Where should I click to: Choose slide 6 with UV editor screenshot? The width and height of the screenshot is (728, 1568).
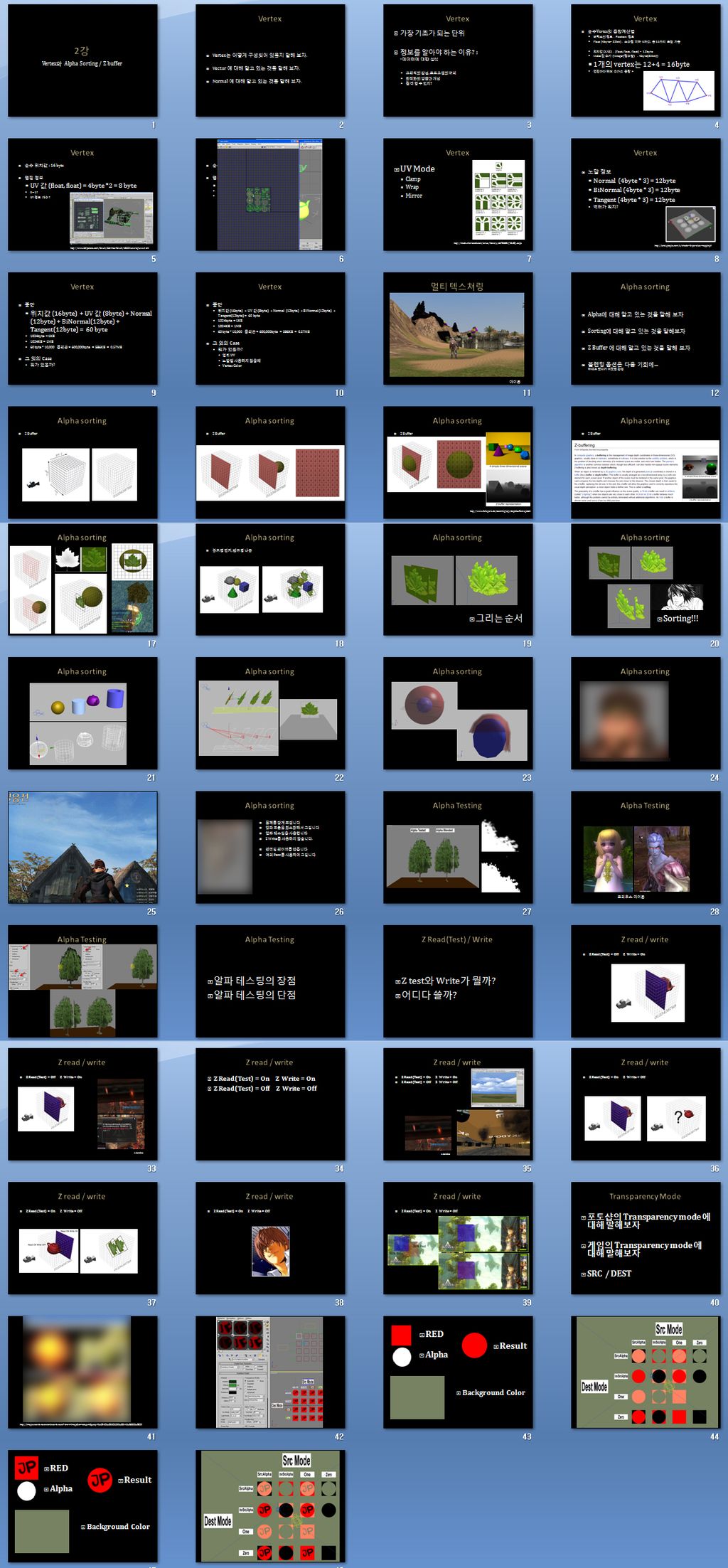point(270,194)
